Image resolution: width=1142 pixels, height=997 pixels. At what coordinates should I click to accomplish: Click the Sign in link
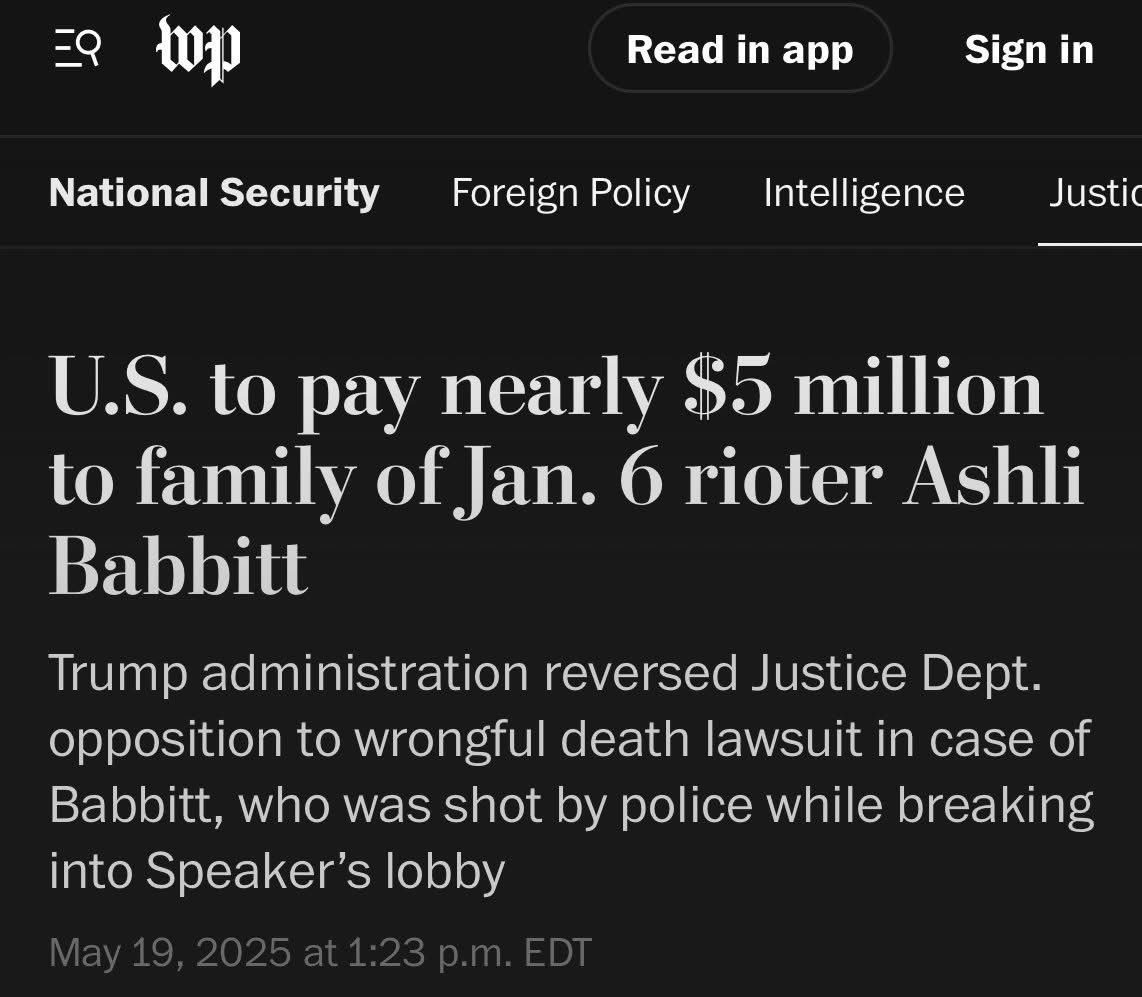pyautogui.click(x=1029, y=49)
